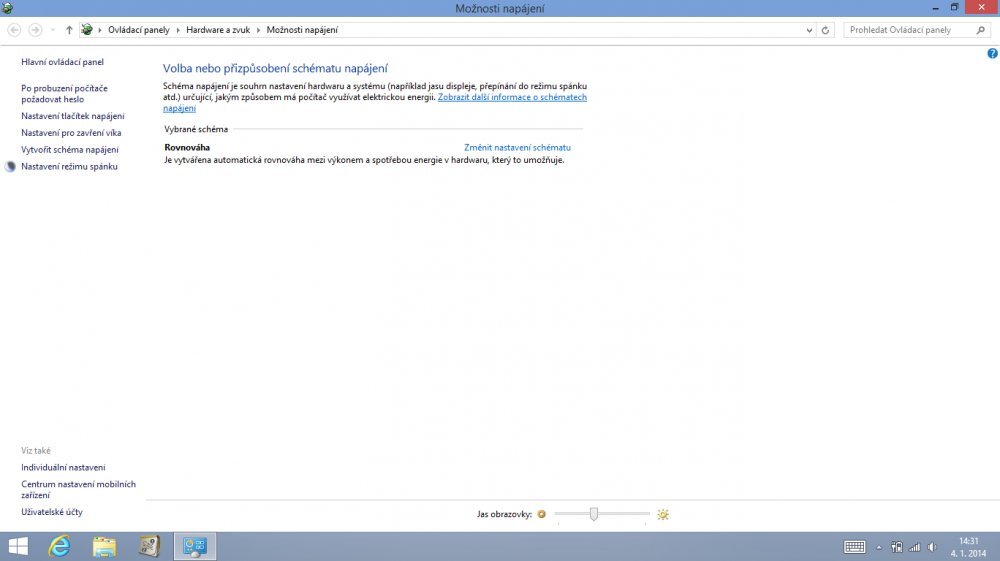Click the Help question mark icon

(992, 53)
